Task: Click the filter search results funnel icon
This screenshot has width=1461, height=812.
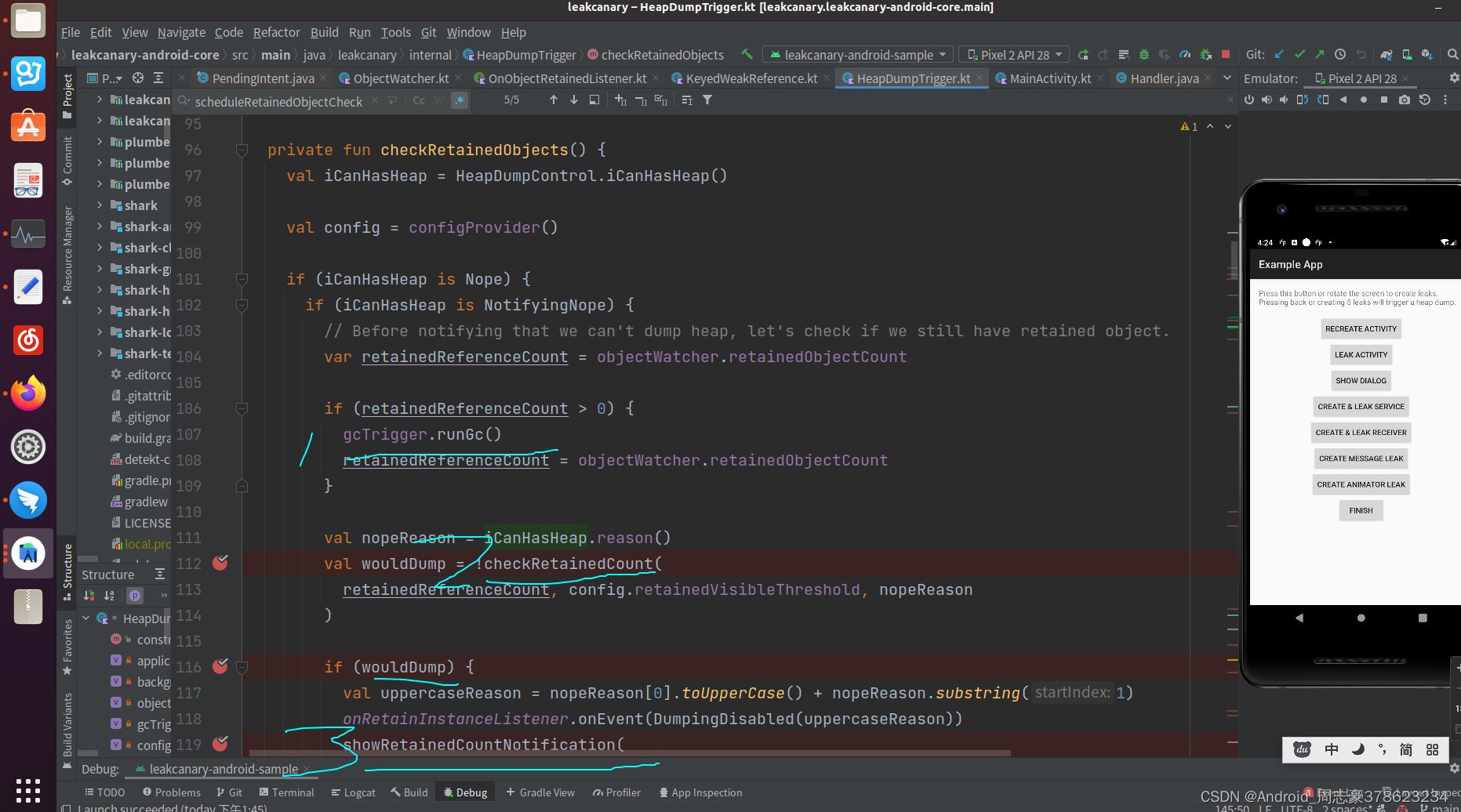Action: (707, 100)
